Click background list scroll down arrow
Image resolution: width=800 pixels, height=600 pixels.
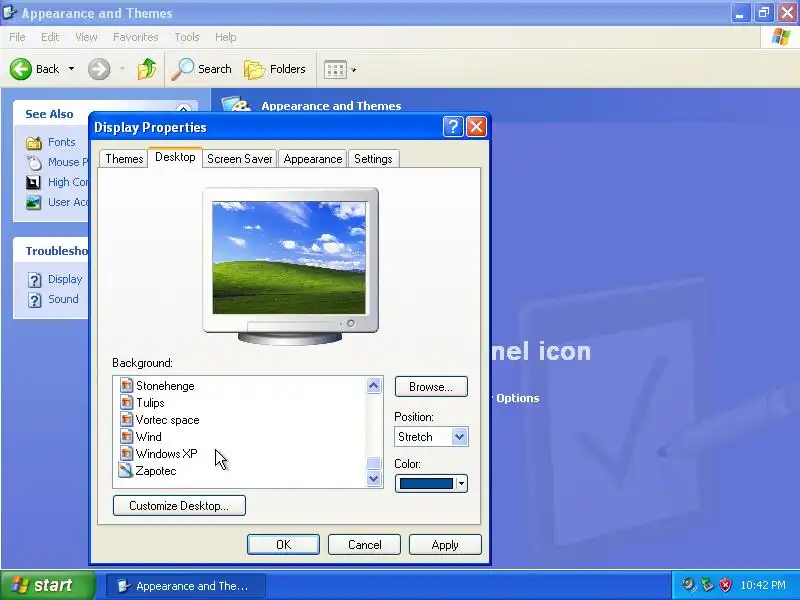coord(373,479)
